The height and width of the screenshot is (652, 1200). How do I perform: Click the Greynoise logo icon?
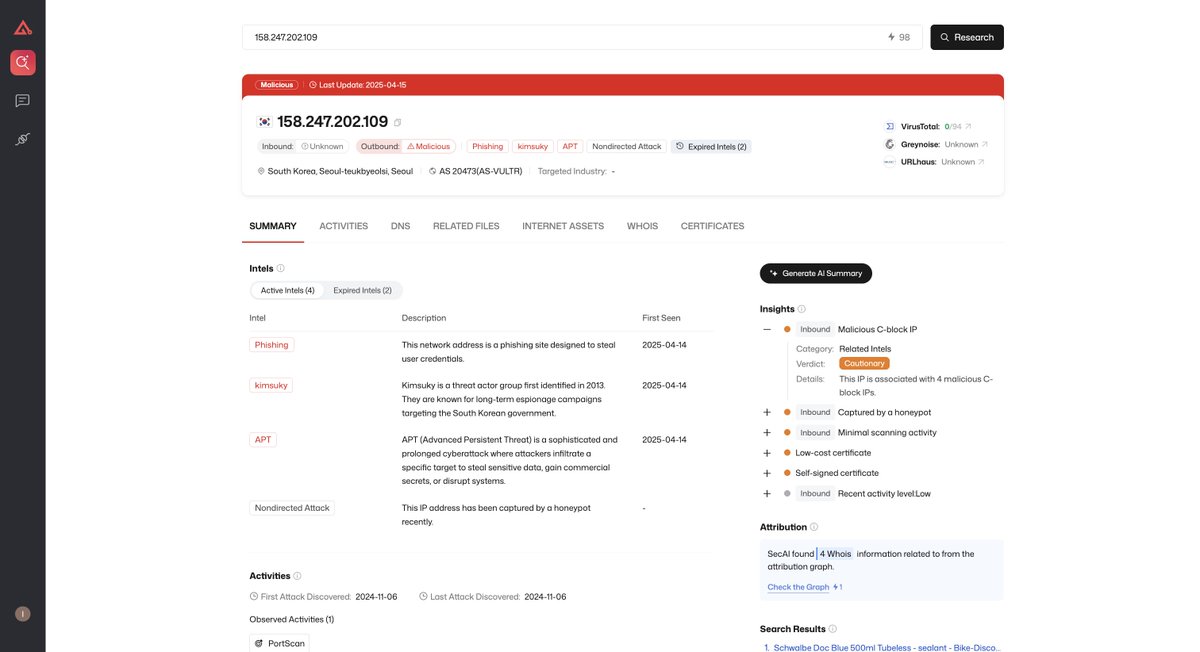tap(890, 144)
